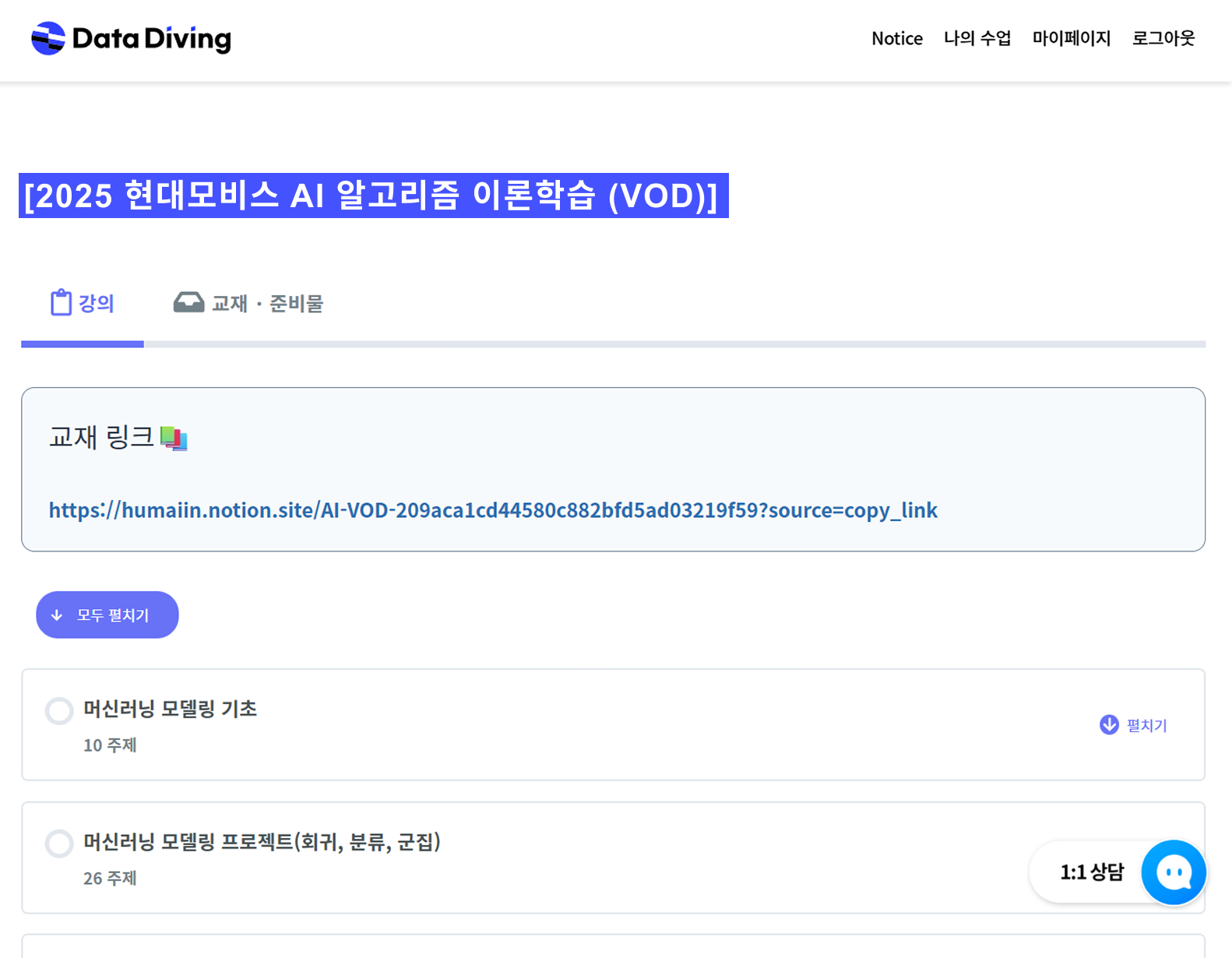This screenshot has height=958, width=1232.
Task: Open the humaiin.notion.site textbook link
Action: tap(493, 510)
